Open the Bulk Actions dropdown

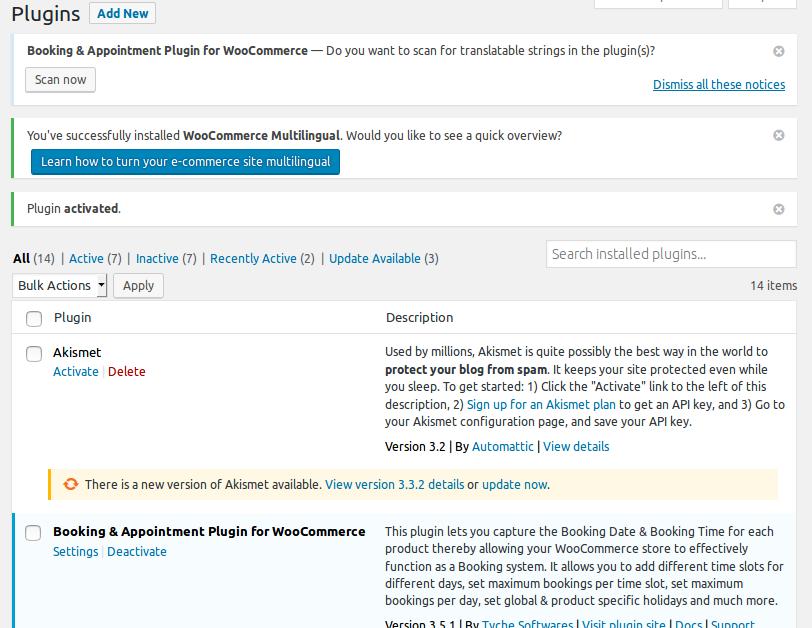61,285
